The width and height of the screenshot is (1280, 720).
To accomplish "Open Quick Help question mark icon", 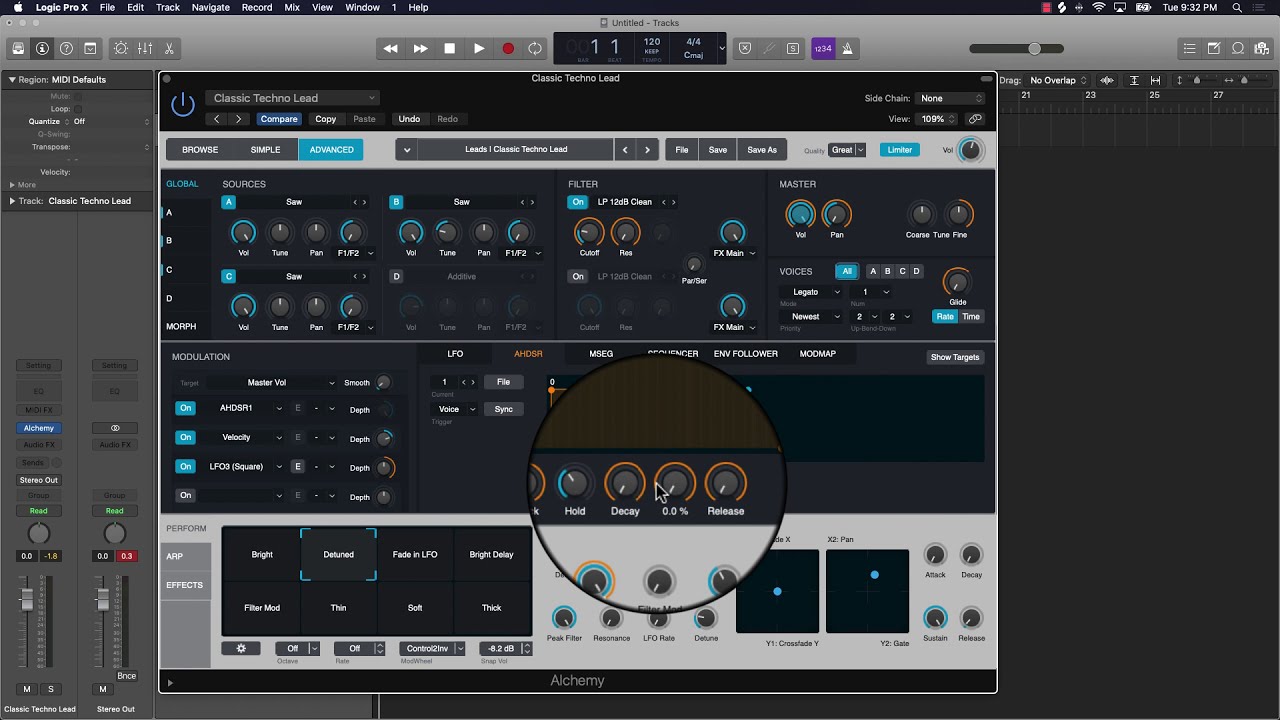I will 66,48.
